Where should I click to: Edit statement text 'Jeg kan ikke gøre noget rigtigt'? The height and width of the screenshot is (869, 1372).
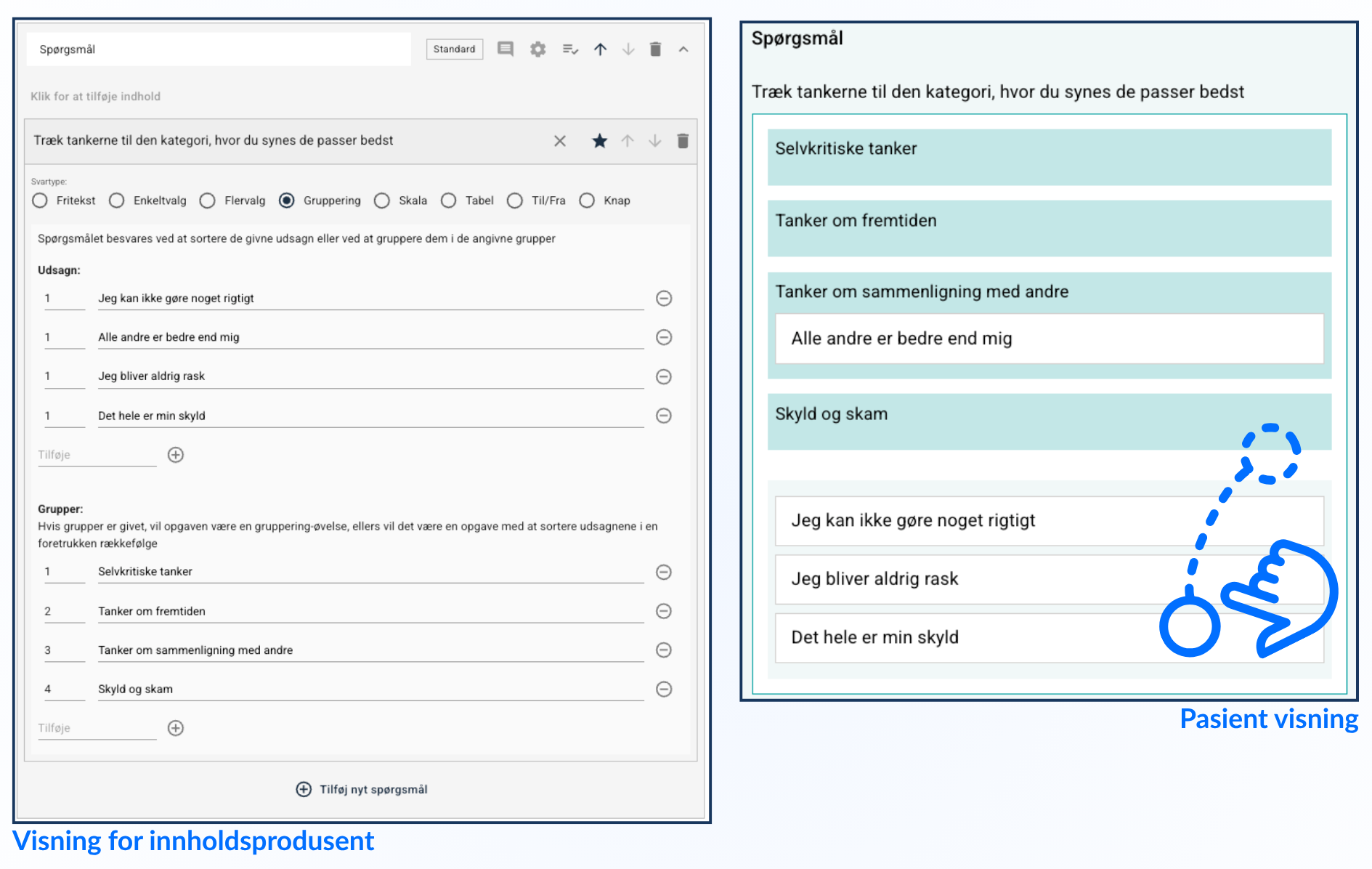coord(371,299)
